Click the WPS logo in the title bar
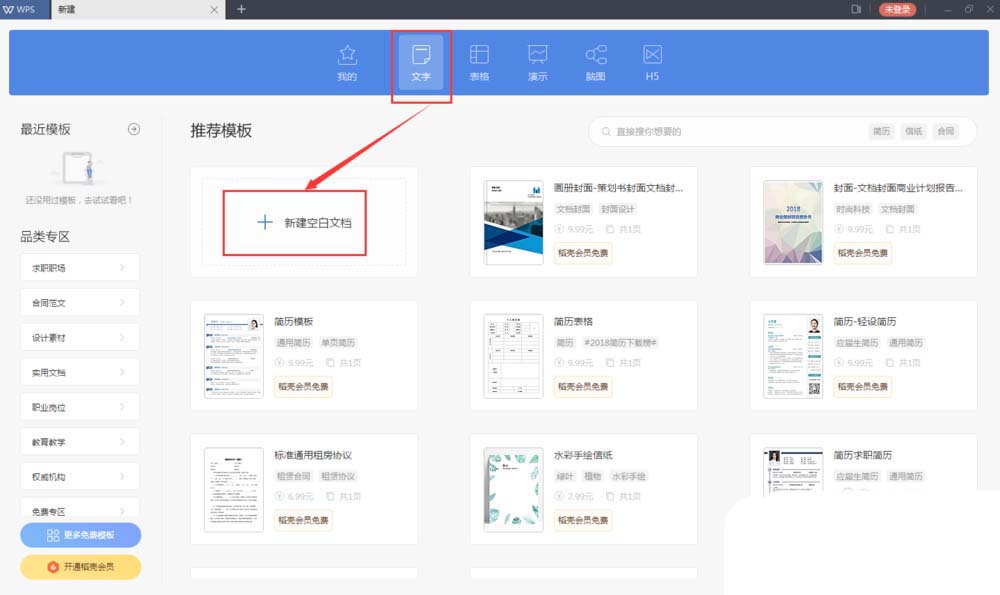Image resolution: width=1000 pixels, height=595 pixels. click(17, 9)
